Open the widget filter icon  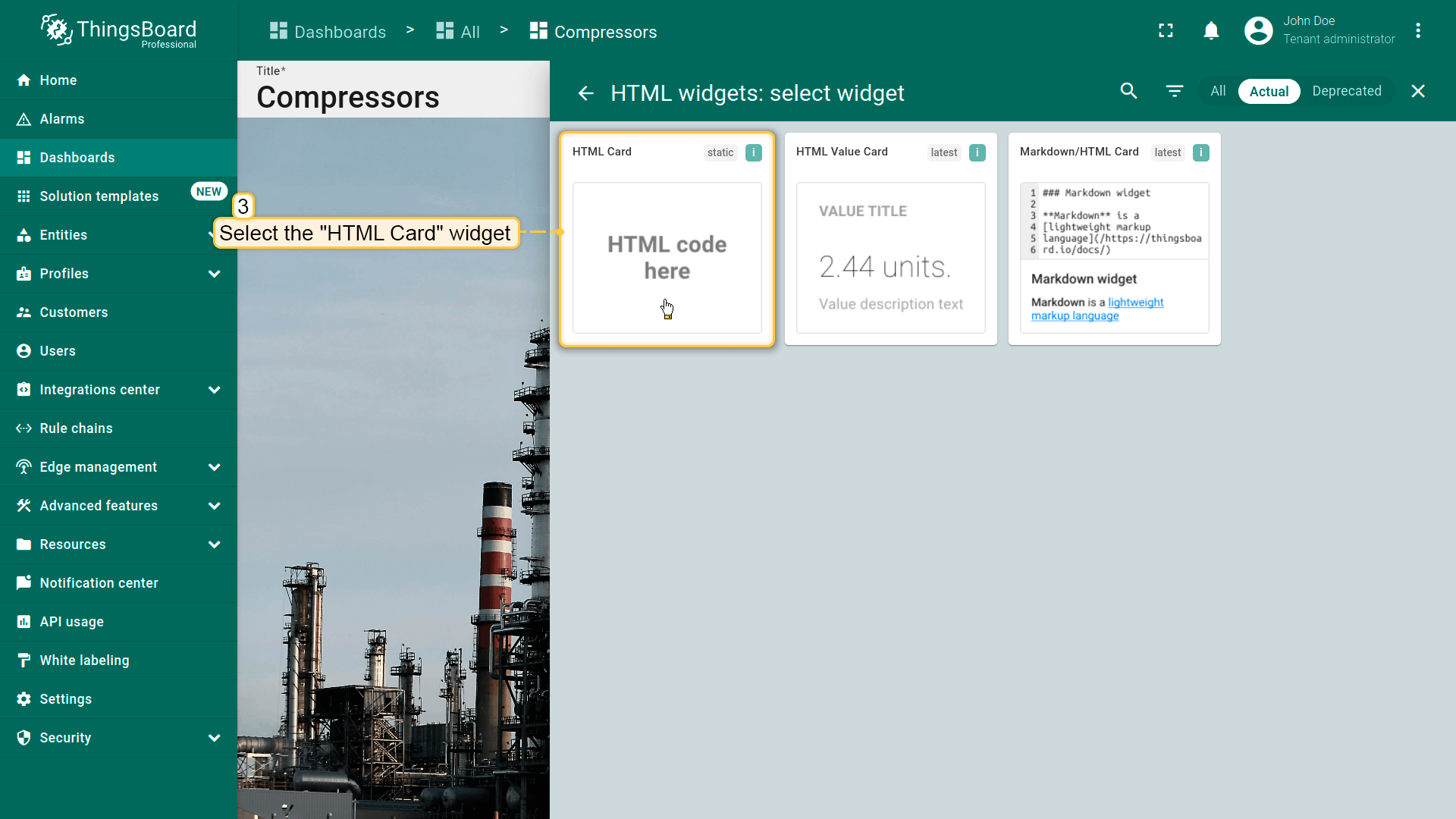click(1174, 91)
